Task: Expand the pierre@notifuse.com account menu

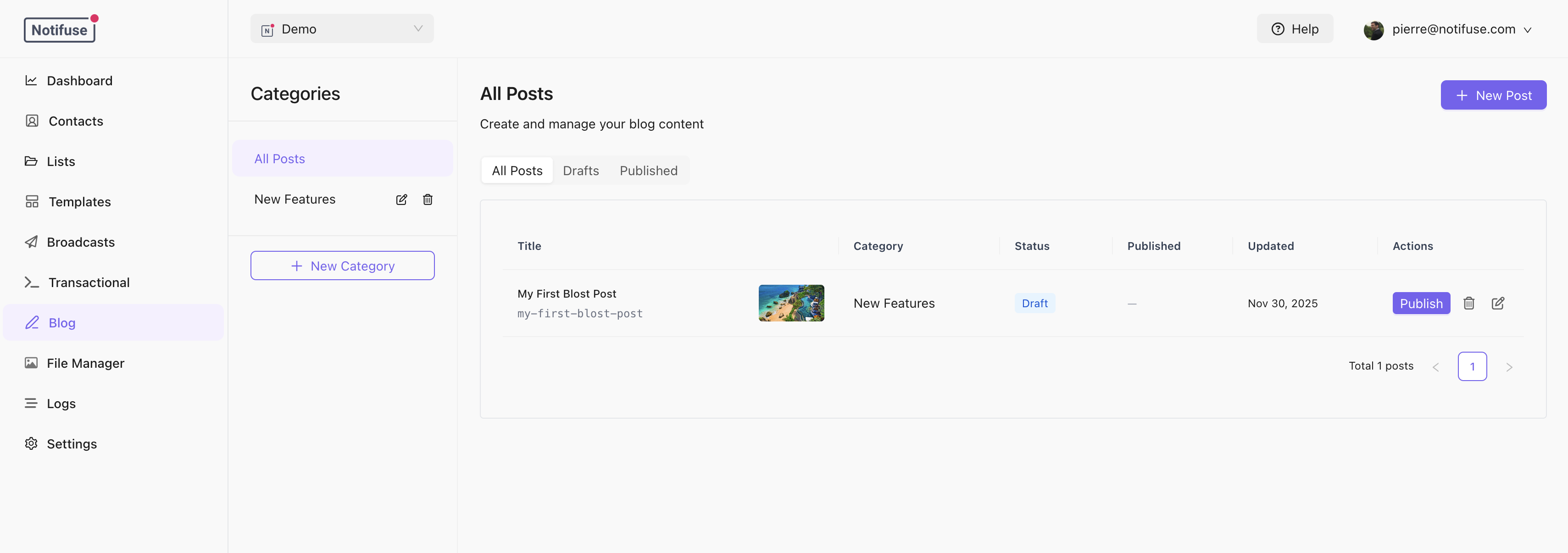Action: coord(1451,28)
